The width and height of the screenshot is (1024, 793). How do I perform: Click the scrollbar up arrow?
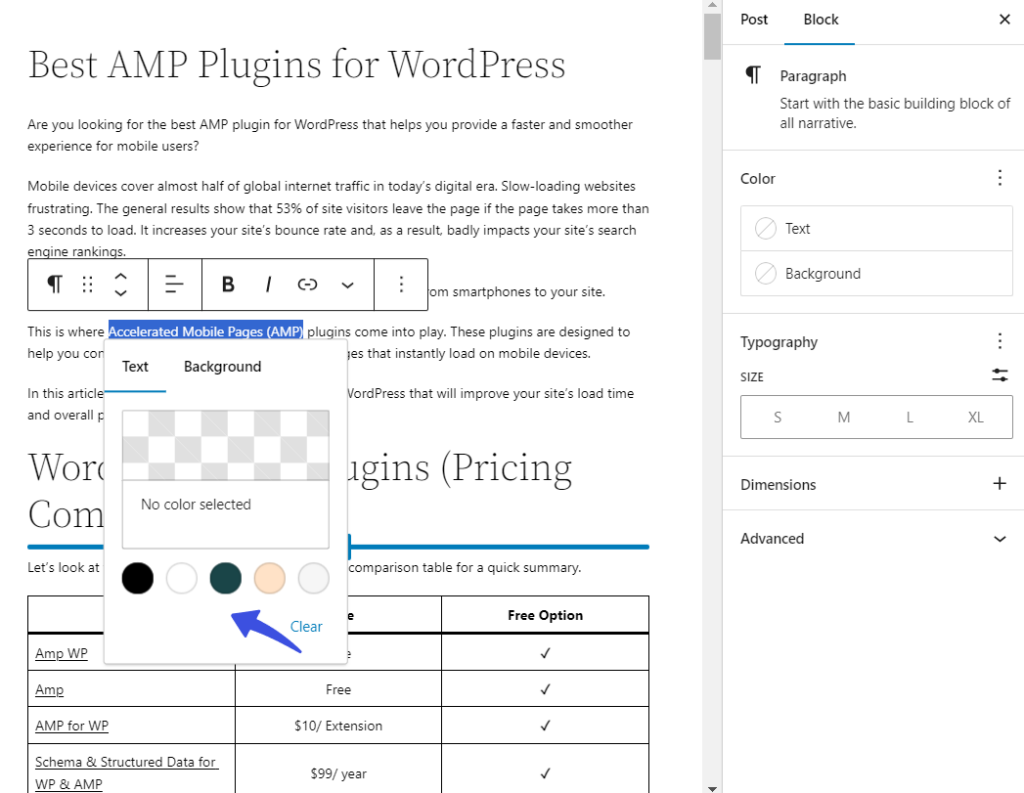[x=712, y=5]
